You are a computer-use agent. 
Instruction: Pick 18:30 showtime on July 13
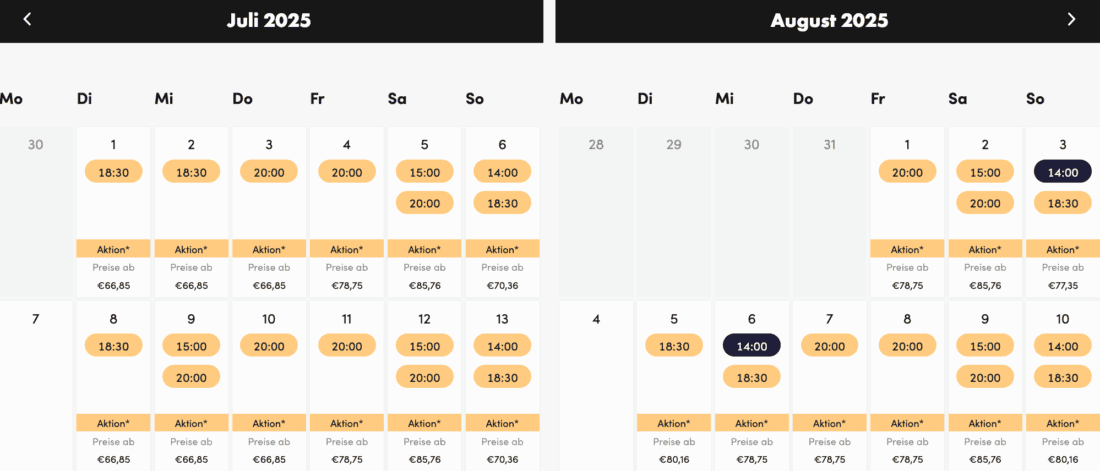click(502, 377)
